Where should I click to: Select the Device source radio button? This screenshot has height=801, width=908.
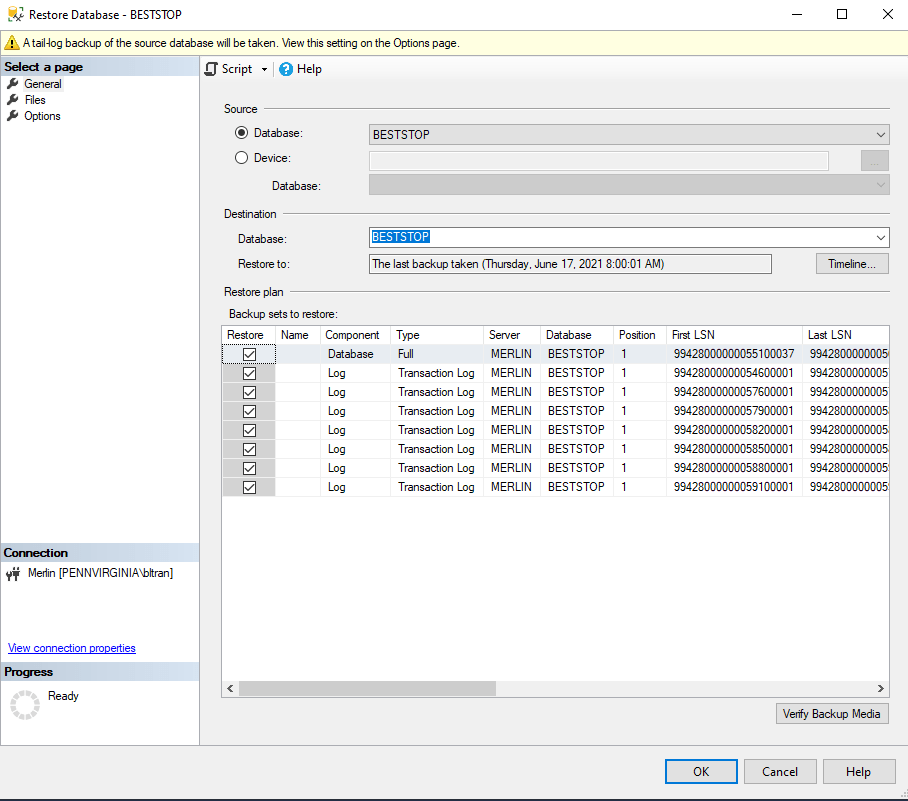tap(241, 158)
